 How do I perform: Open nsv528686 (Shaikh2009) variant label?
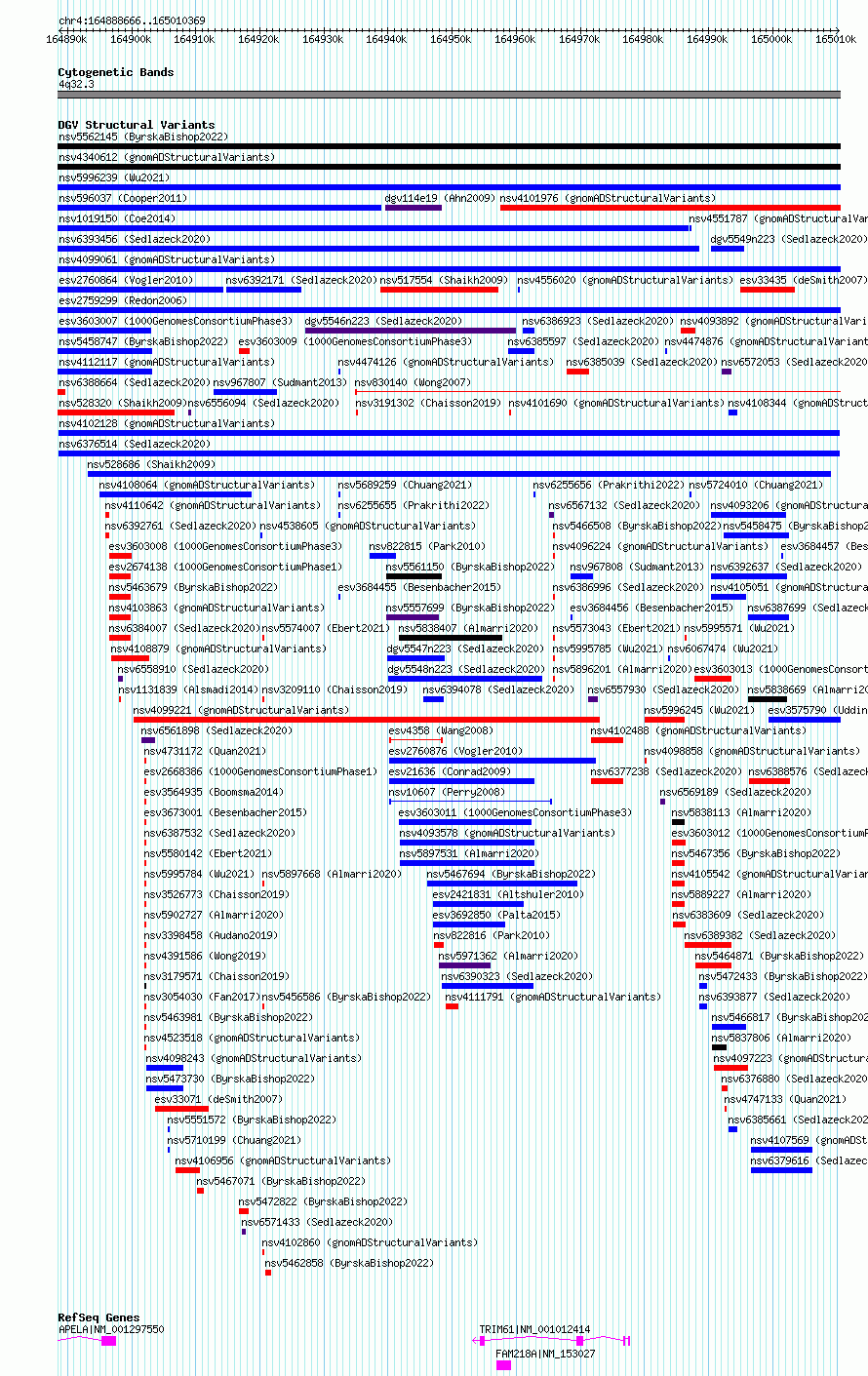click(152, 464)
